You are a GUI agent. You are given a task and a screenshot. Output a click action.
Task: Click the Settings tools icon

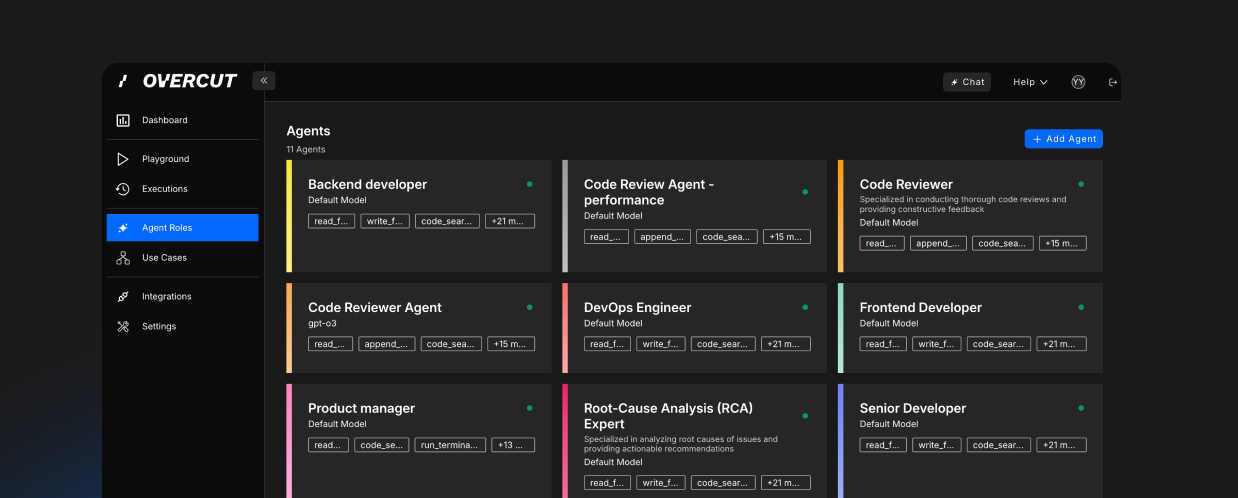(123, 326)
